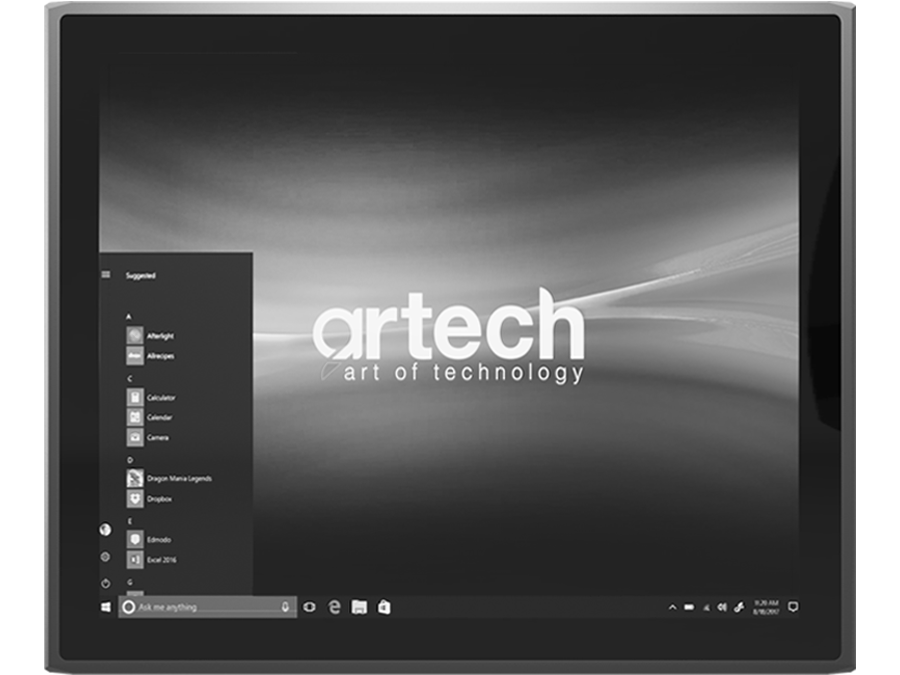
Task: Toggle Task View from the taskbar
Action: click(309, 607)
